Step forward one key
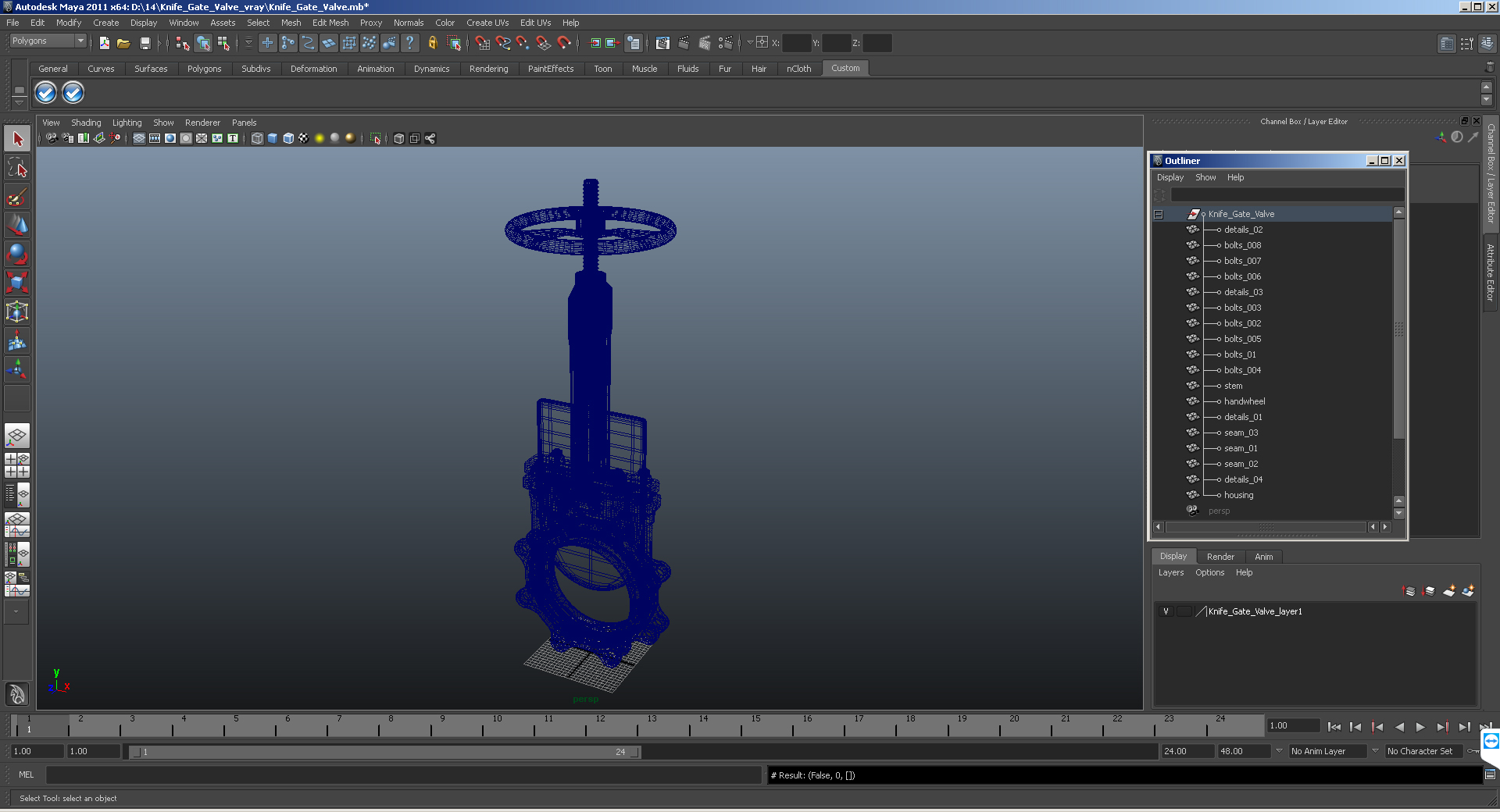The height and width of the screenshot is (812, 1500). click(1442, 727)
